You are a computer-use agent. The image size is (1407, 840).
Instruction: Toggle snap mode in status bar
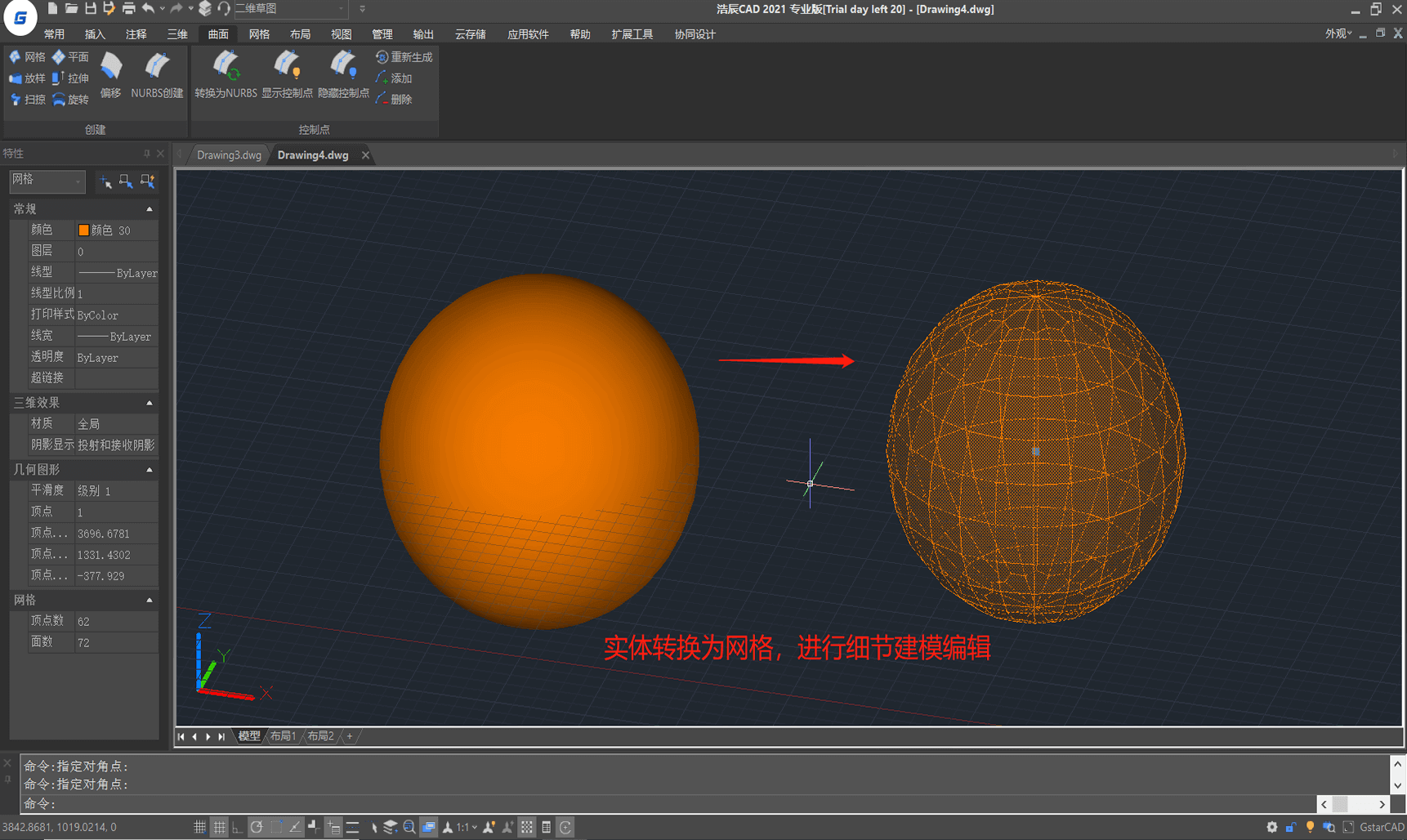pyautogui.click(x=199, y=827)
